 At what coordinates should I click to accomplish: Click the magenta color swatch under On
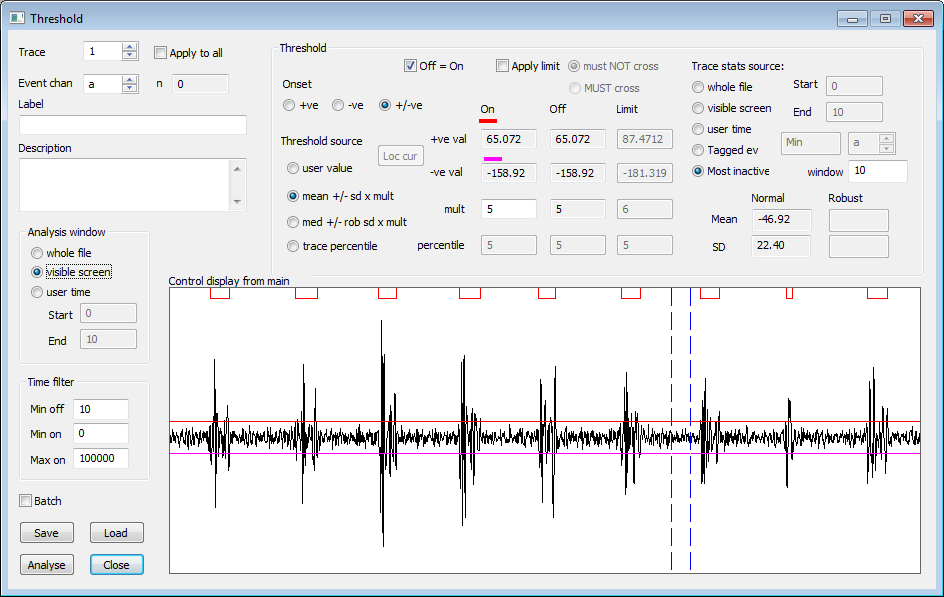pyautogui.click(x=492, y=159)
